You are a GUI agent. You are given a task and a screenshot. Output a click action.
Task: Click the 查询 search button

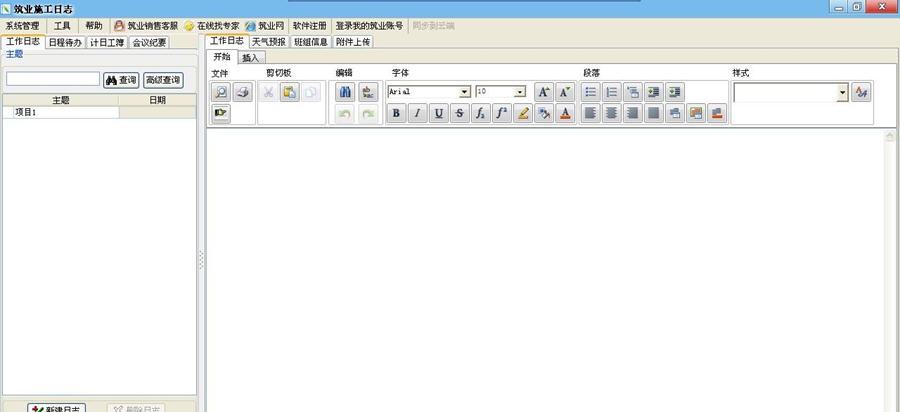point(121,80)
